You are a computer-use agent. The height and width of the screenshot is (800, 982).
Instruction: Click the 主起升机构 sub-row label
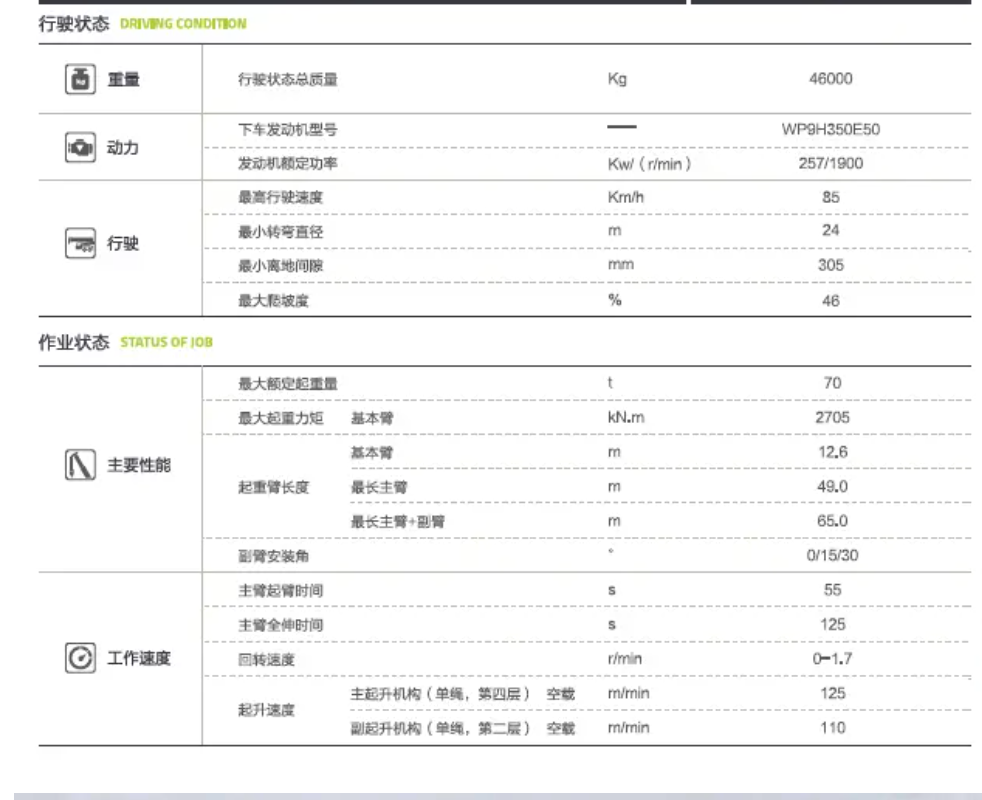pos(440,694)
